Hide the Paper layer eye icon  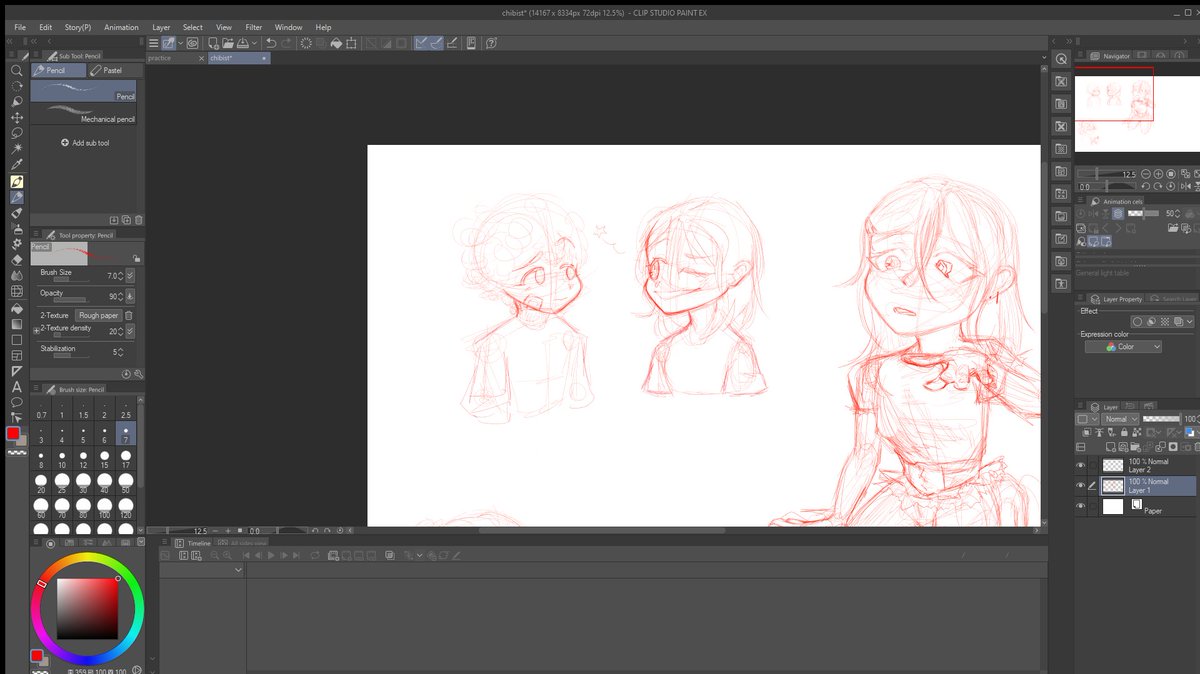coord(1080,507)
